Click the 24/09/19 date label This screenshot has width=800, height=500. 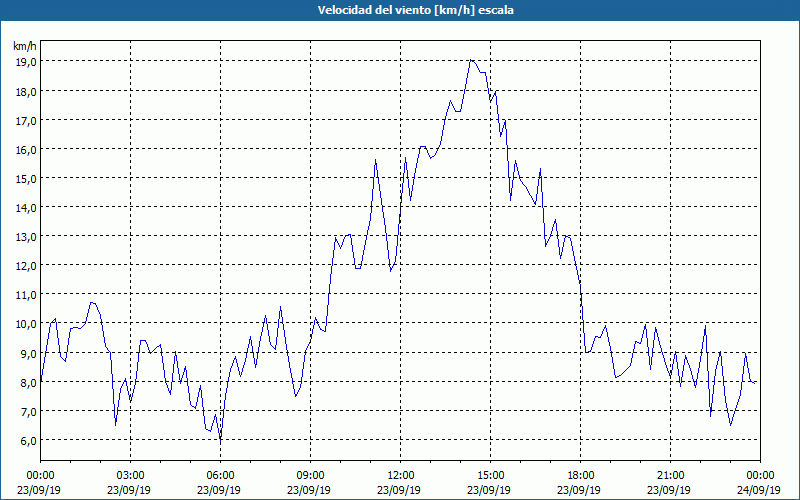click(759, 490)
